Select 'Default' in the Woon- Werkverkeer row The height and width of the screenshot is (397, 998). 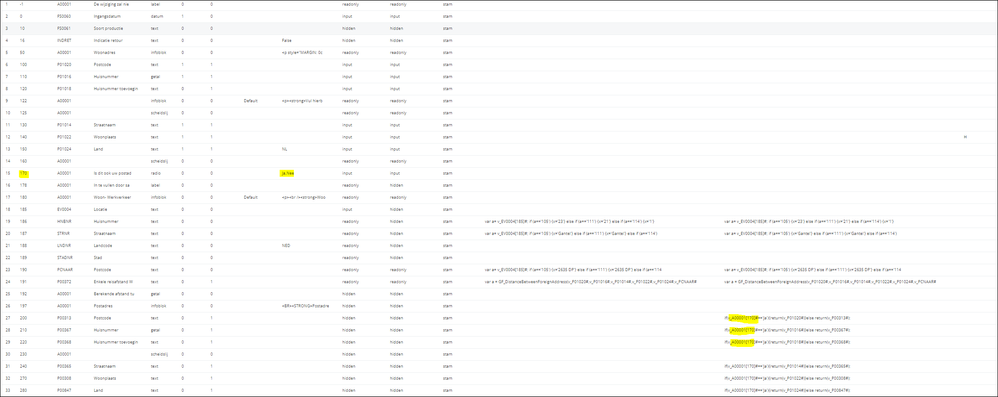click(250, 197)
